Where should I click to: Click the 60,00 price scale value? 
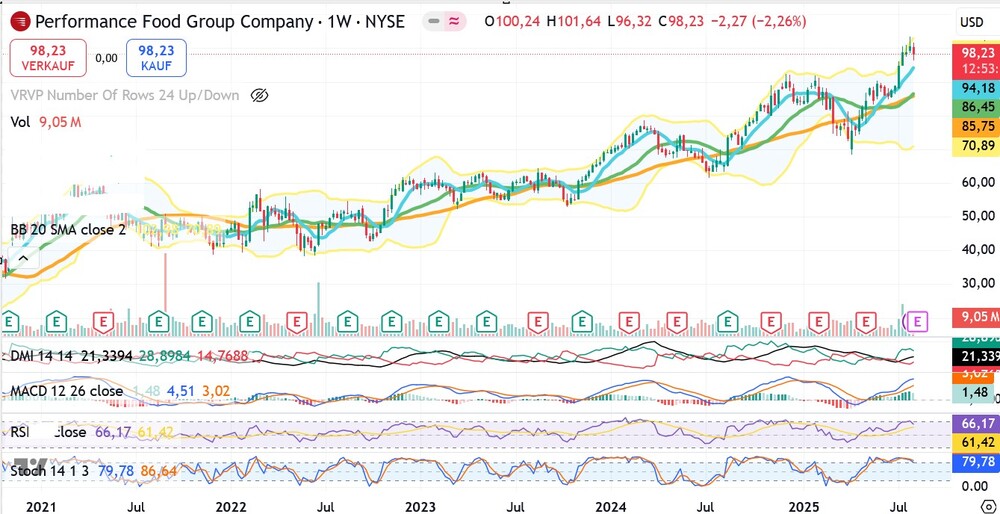tap(976, 183)
